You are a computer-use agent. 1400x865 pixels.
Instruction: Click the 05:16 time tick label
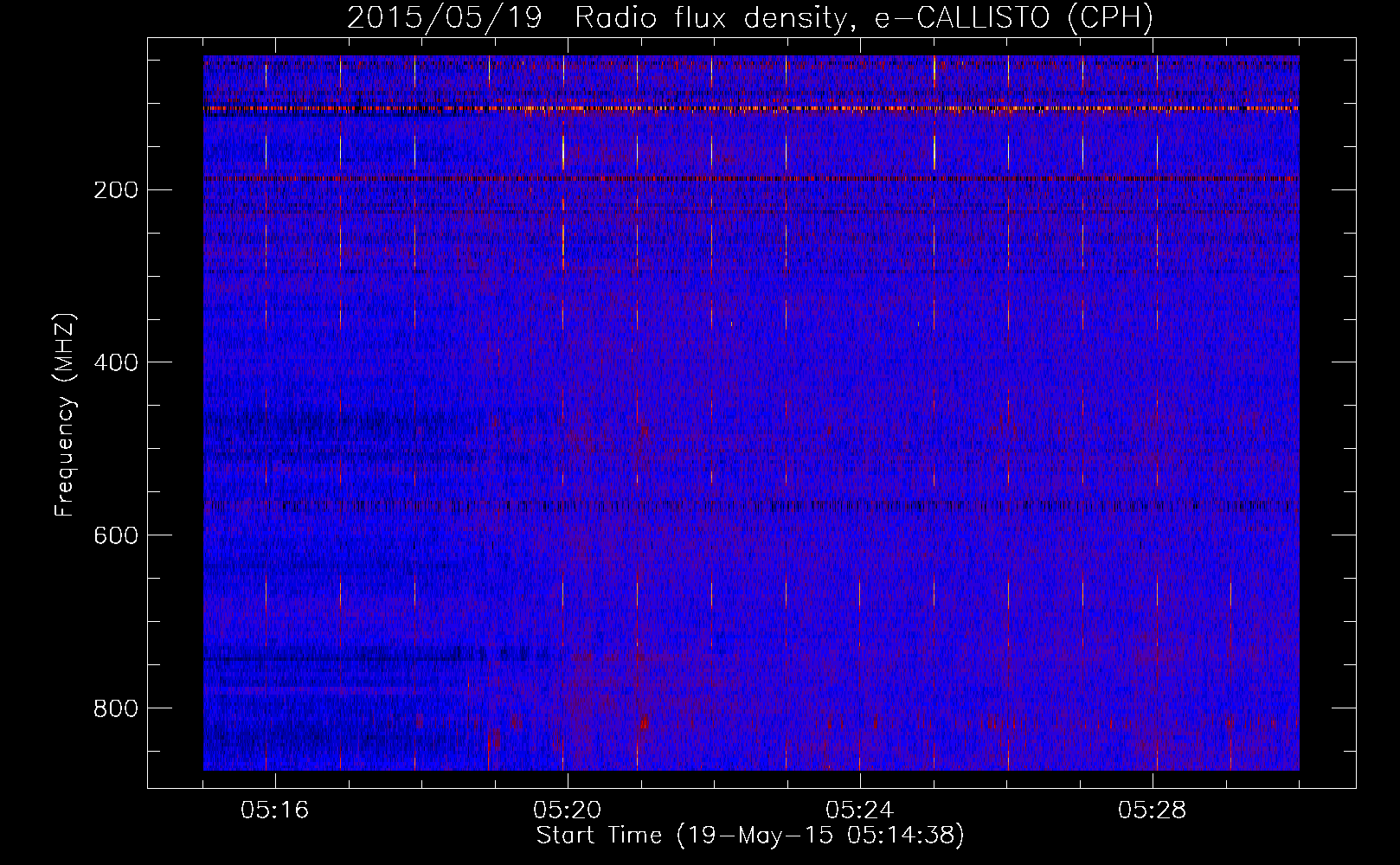(x=275, y=811)
